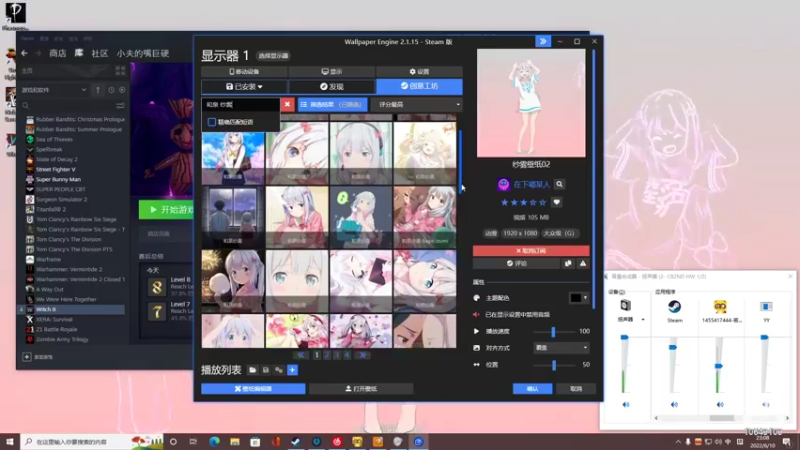Viewport: 800px width, 450px height.
Task: Open the comments button
Action: tap(516, 263)
